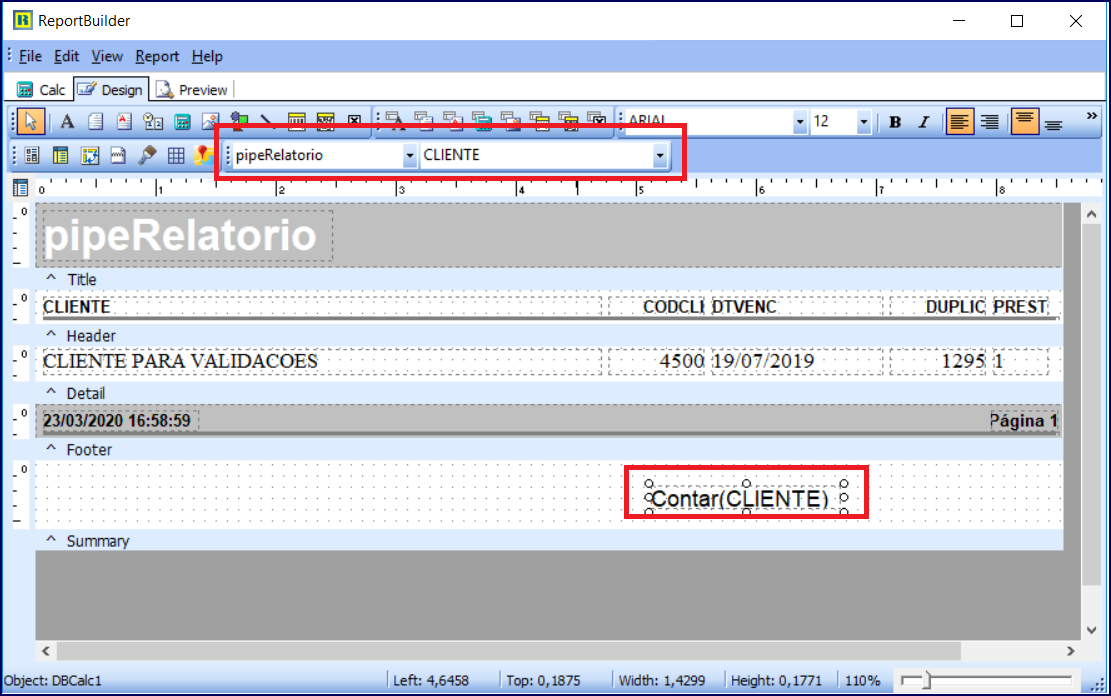The width and height of the screenshot is (1111, 696).
Task: Select the Variable calculator tool
Action: click(182, 121)
